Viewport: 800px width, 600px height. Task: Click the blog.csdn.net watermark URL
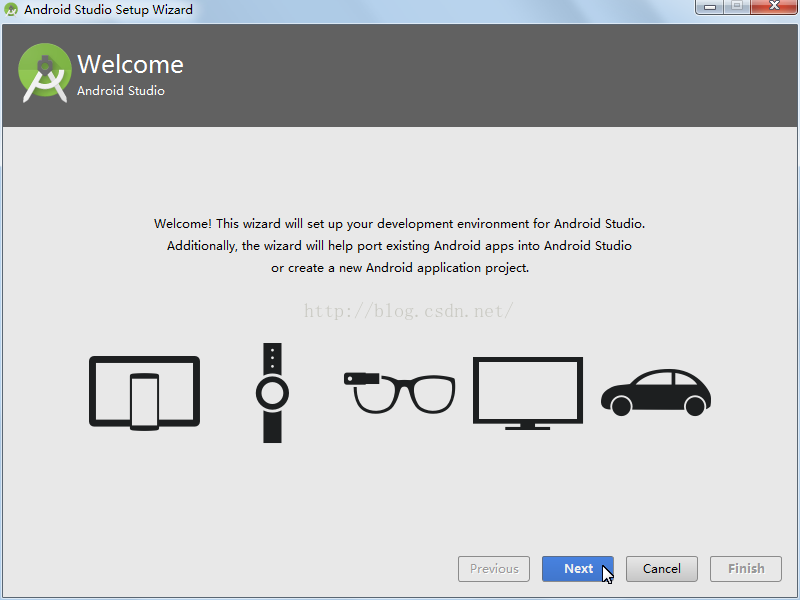coord(408,311)
